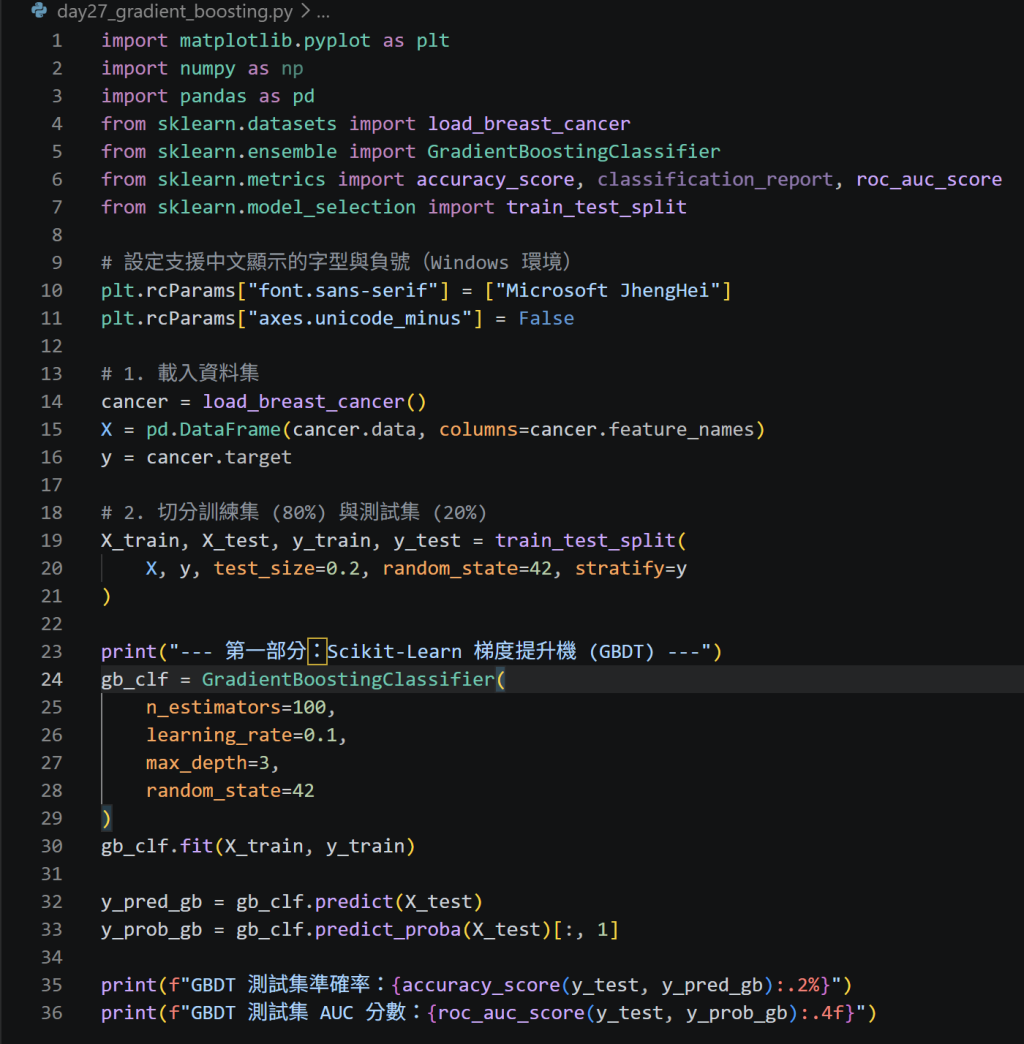Click the "max_depth" parameter

click(x=196, y=763)
